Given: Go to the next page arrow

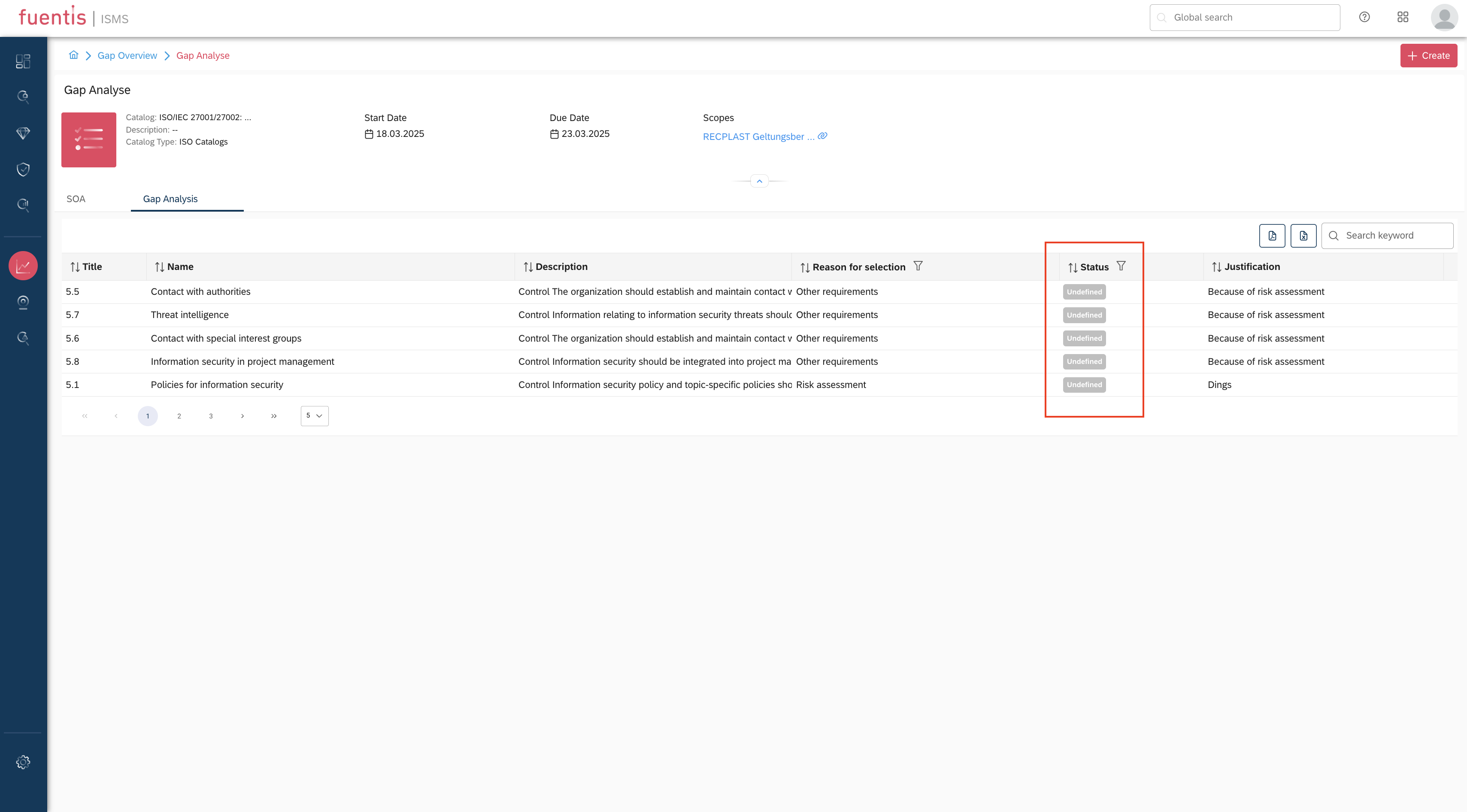Looking at the screenshot, I should pyautogui.click(x=242, y=416).
